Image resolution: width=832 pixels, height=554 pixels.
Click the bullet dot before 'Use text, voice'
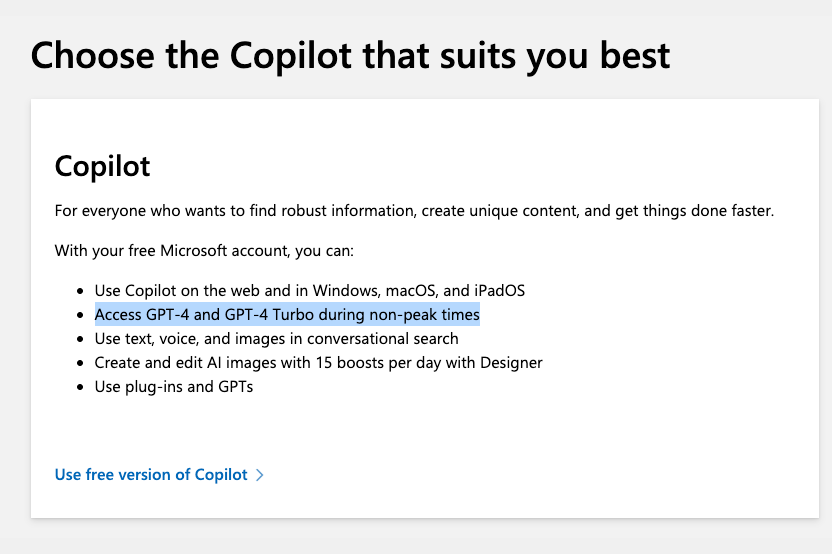[81, 340]
